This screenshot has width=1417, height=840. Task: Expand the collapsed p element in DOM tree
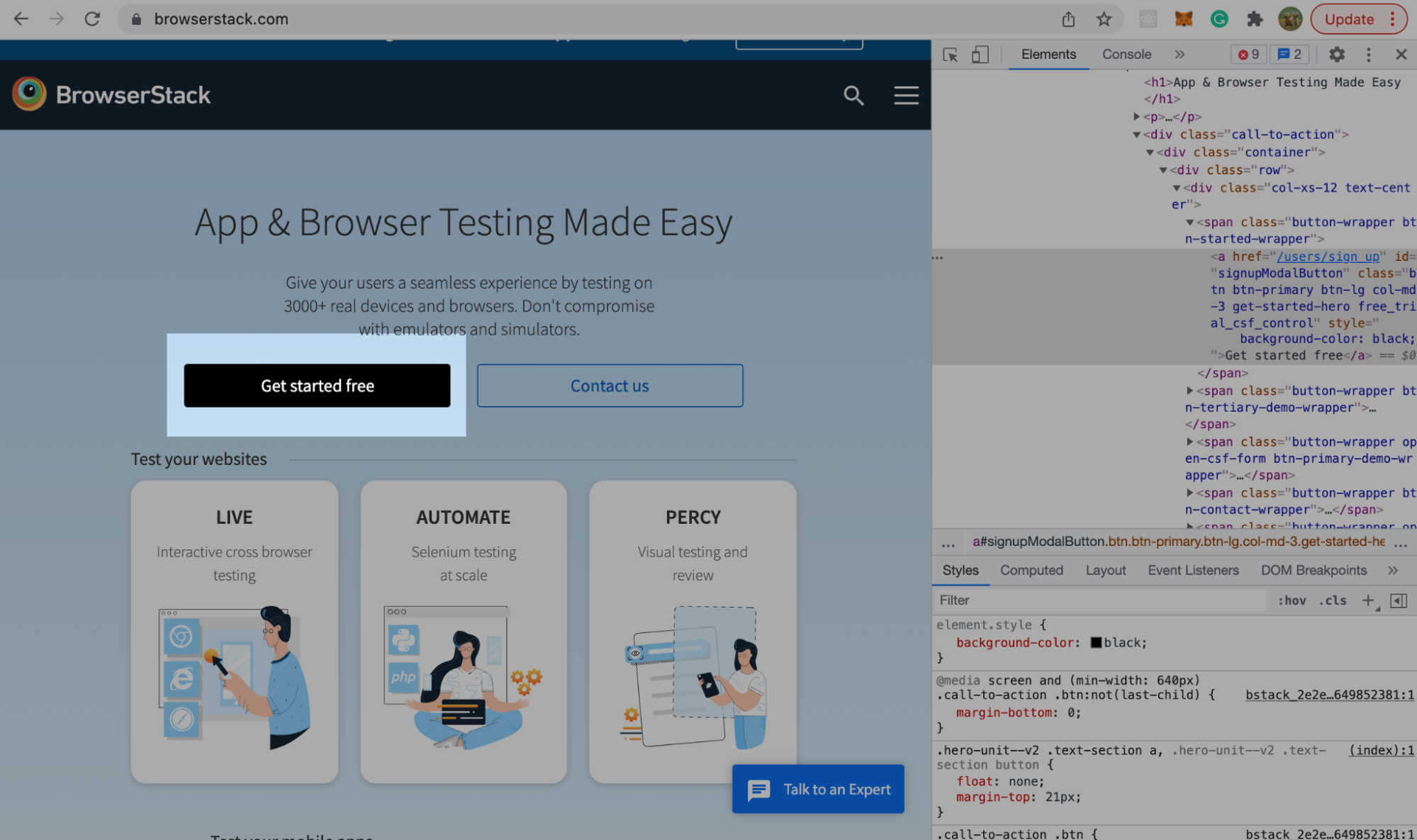coord(1136,116)
